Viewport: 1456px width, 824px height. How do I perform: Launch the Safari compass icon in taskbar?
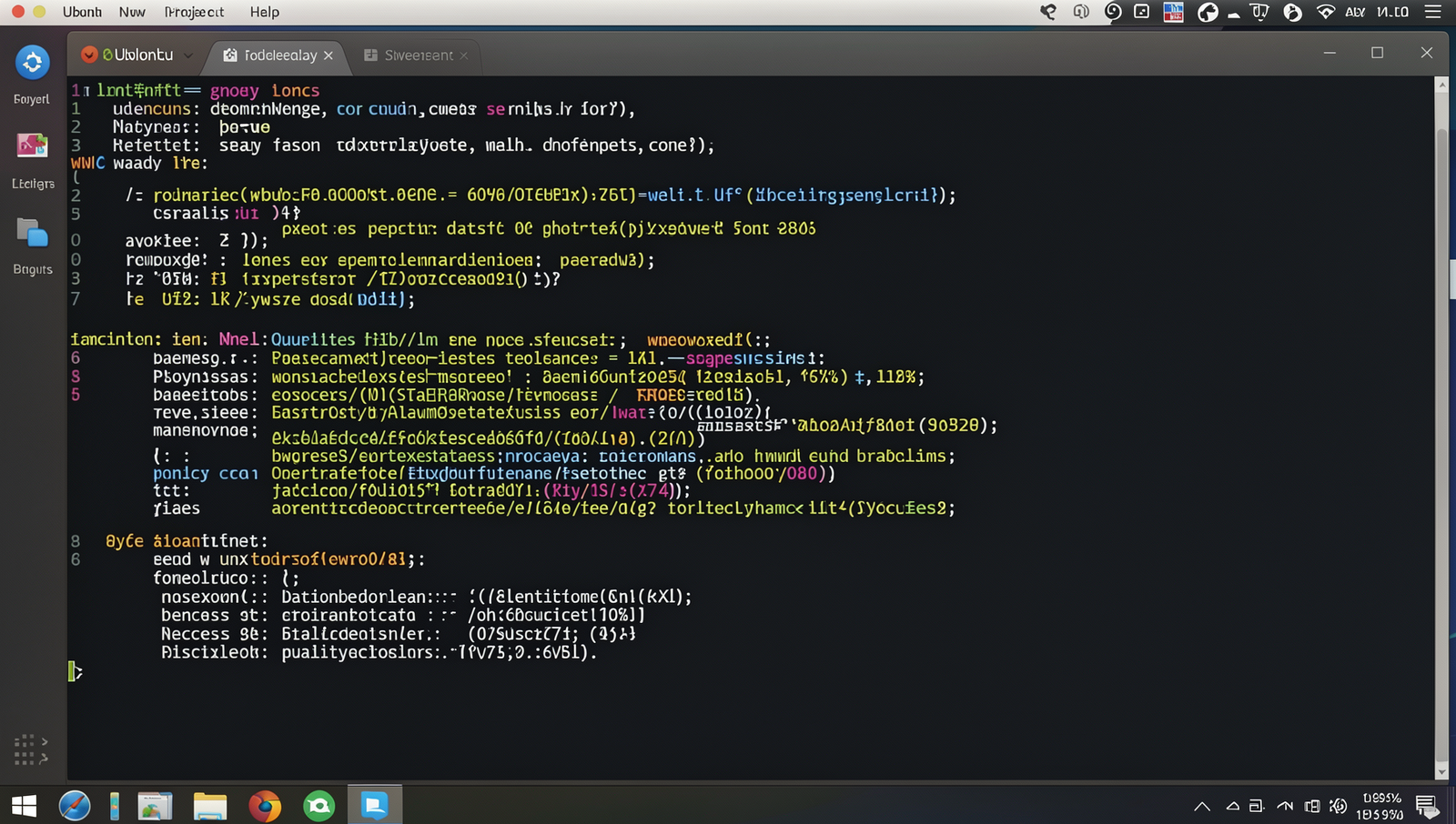[x=75, y=806]
